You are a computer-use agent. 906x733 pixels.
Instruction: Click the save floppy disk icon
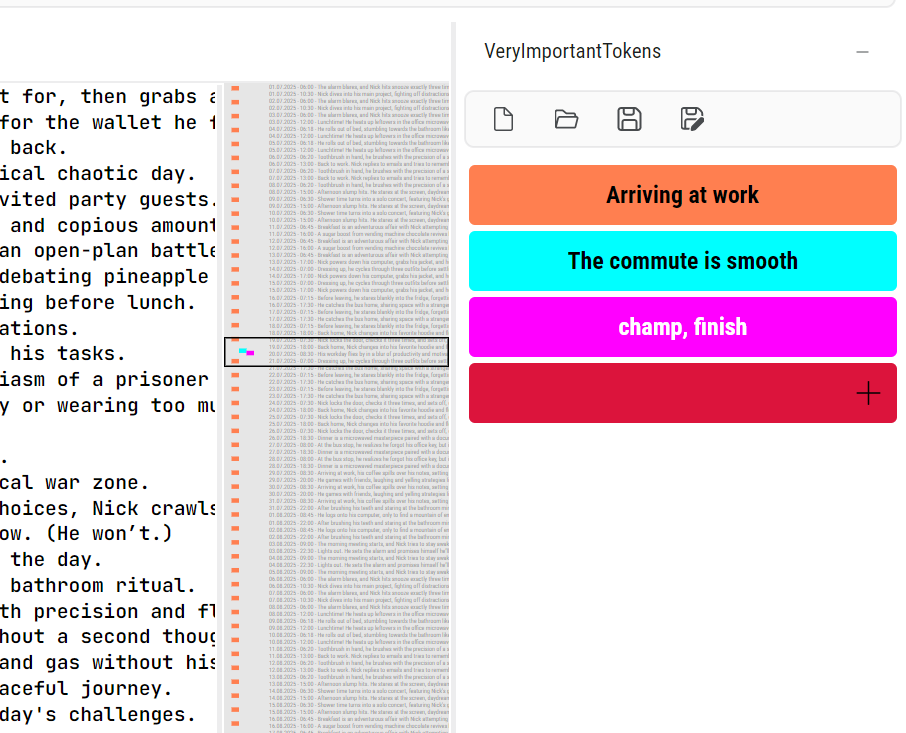629,120
